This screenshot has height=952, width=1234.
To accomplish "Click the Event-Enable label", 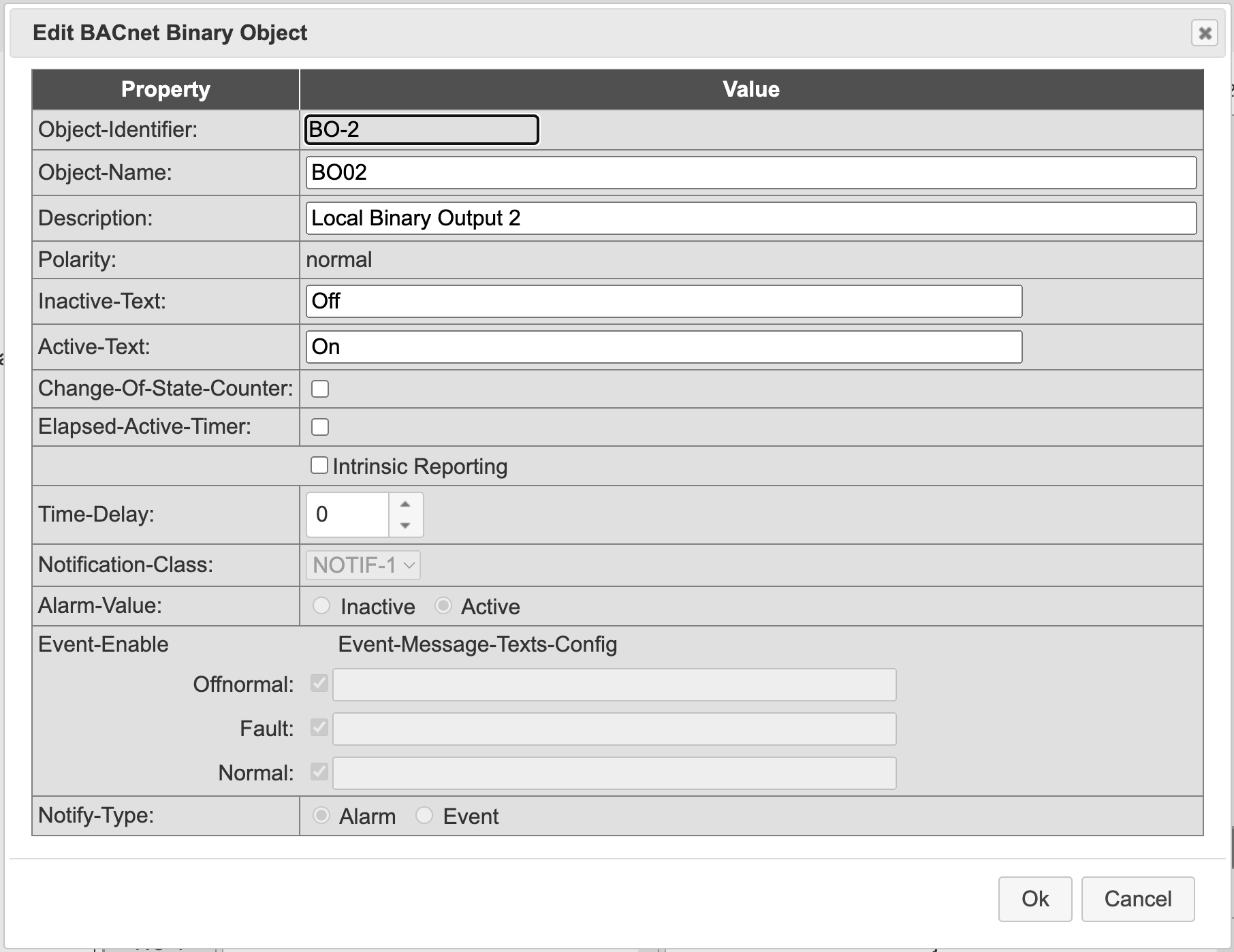I will tap(104, 644).
